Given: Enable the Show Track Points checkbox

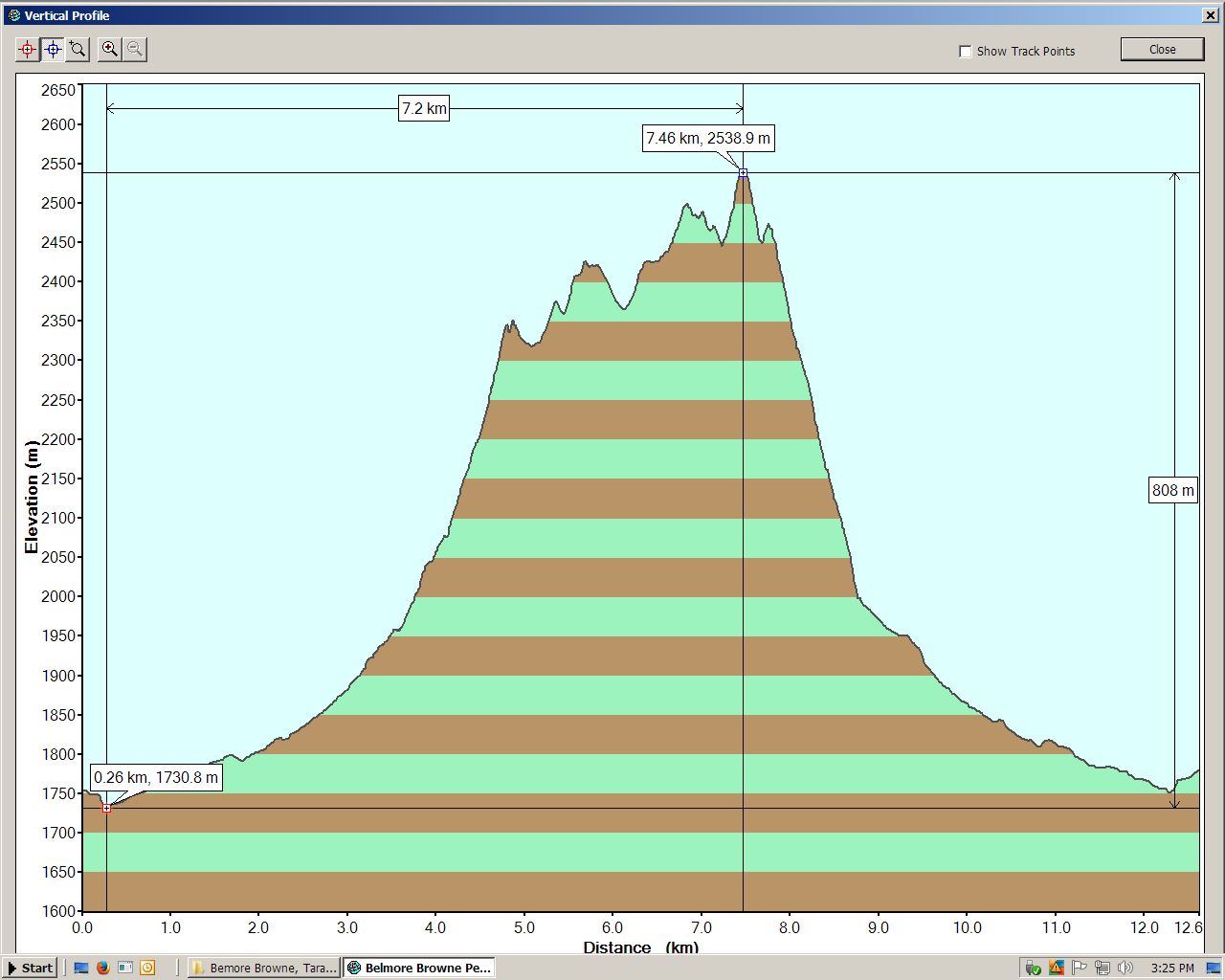Looking at the screenshot, I should (x=966, y=52).
